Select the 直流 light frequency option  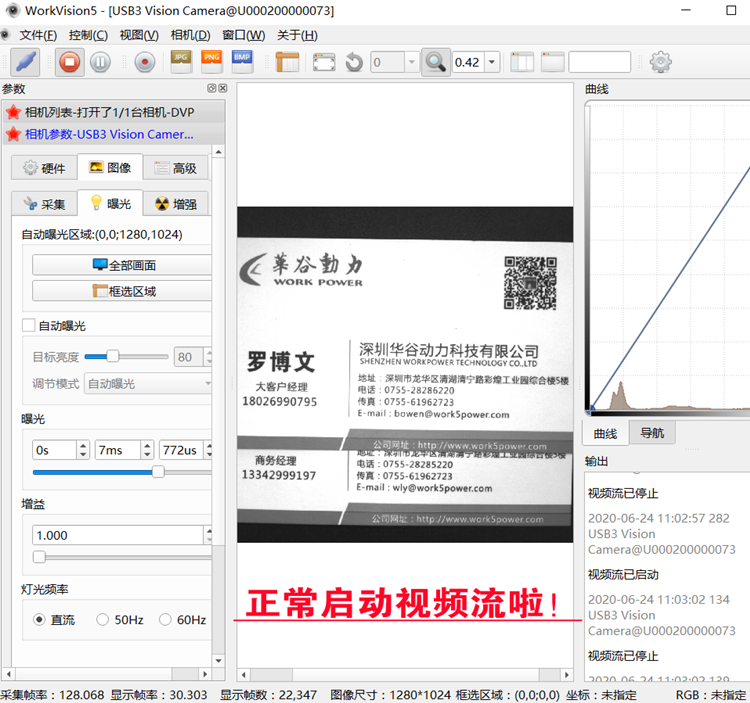[39, 620]
